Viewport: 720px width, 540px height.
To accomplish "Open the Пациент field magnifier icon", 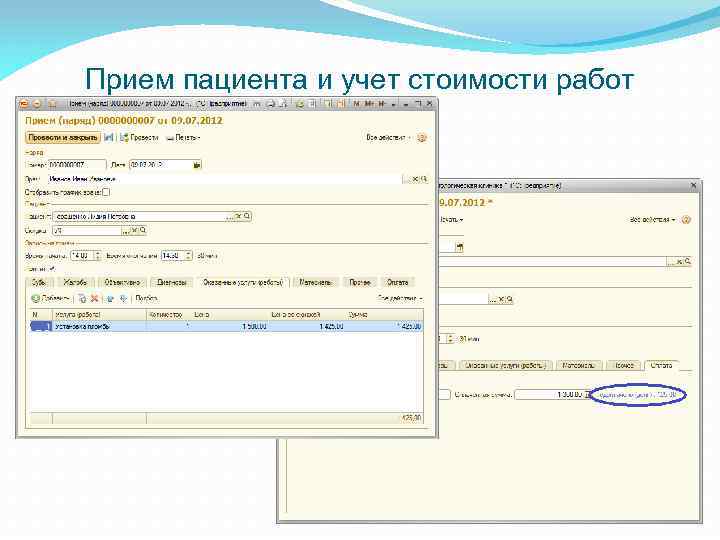I will (x=247, y=216).
